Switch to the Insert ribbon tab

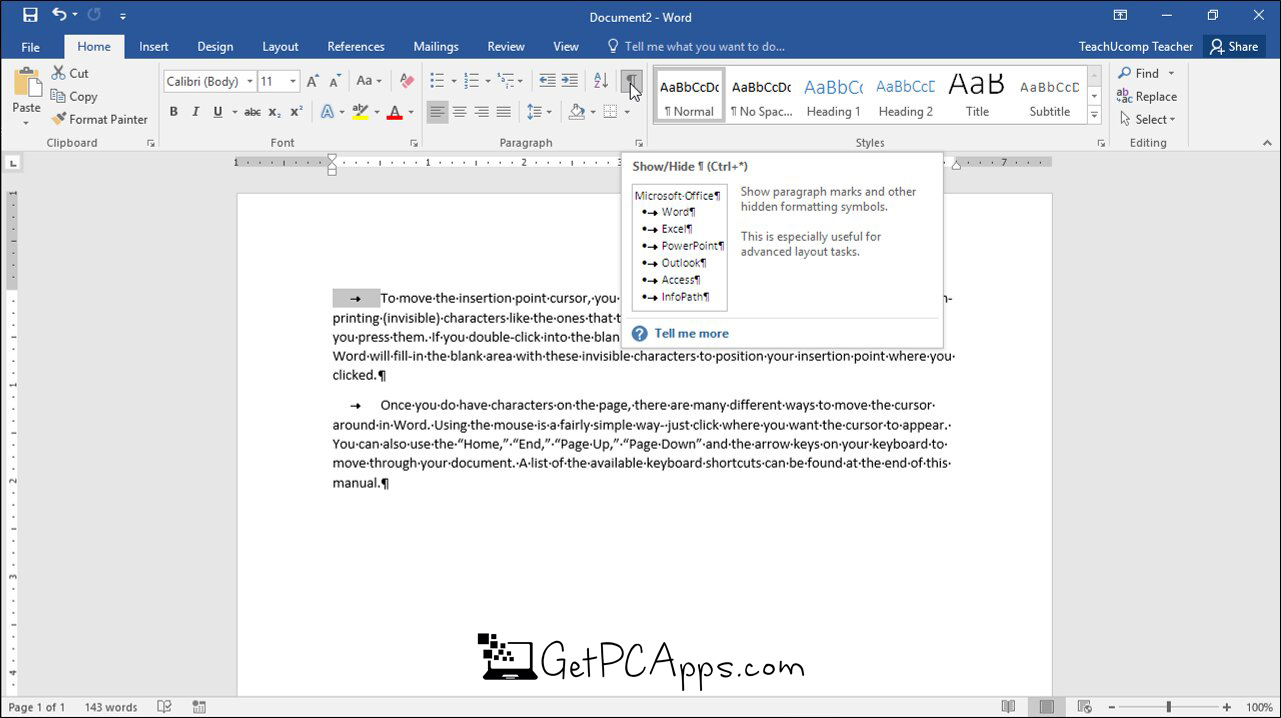tap(154, 46)
